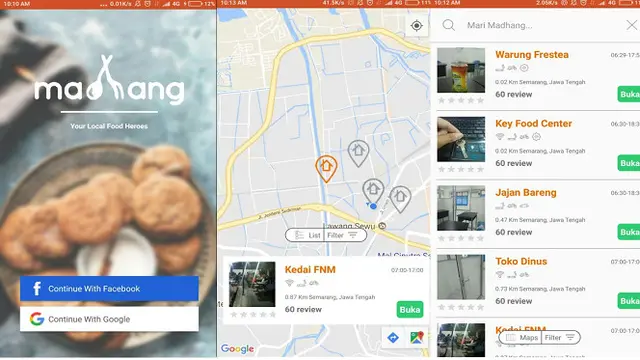The height and width of the screenshot is (360, 640).
Task: Tap Google logo on map corner
Action: 237,349
